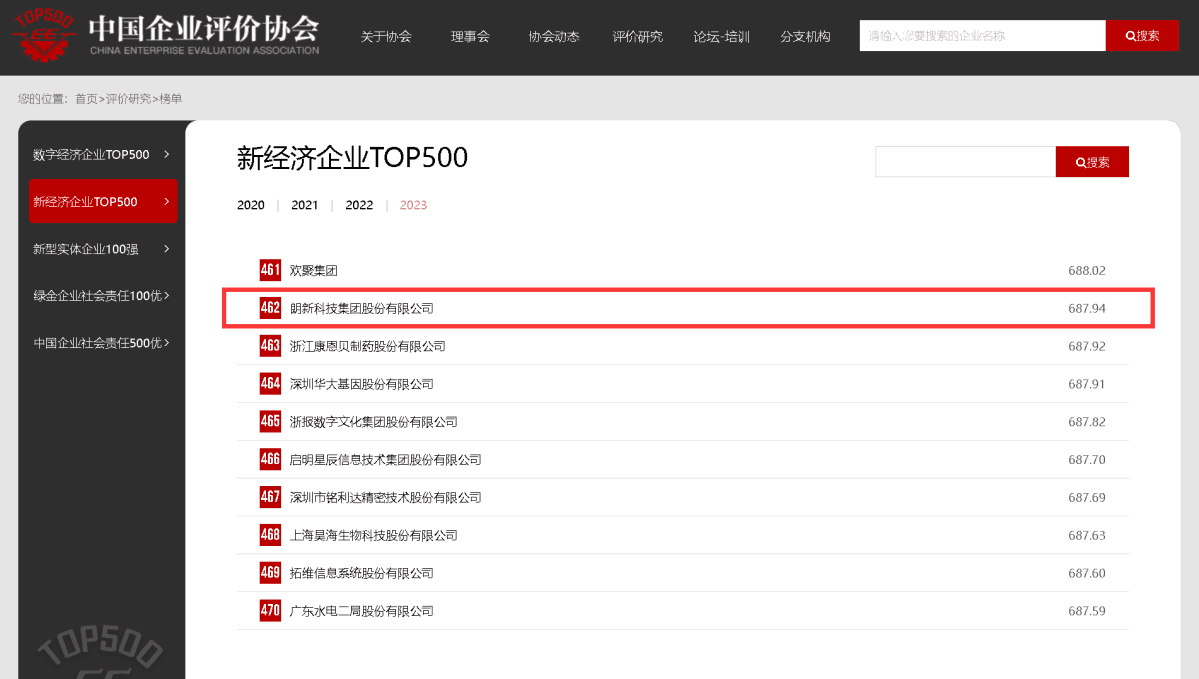Viewport: 1199px width, 679px height.
Task: Click score value 687.60
Action: [x=1087, y=573]
